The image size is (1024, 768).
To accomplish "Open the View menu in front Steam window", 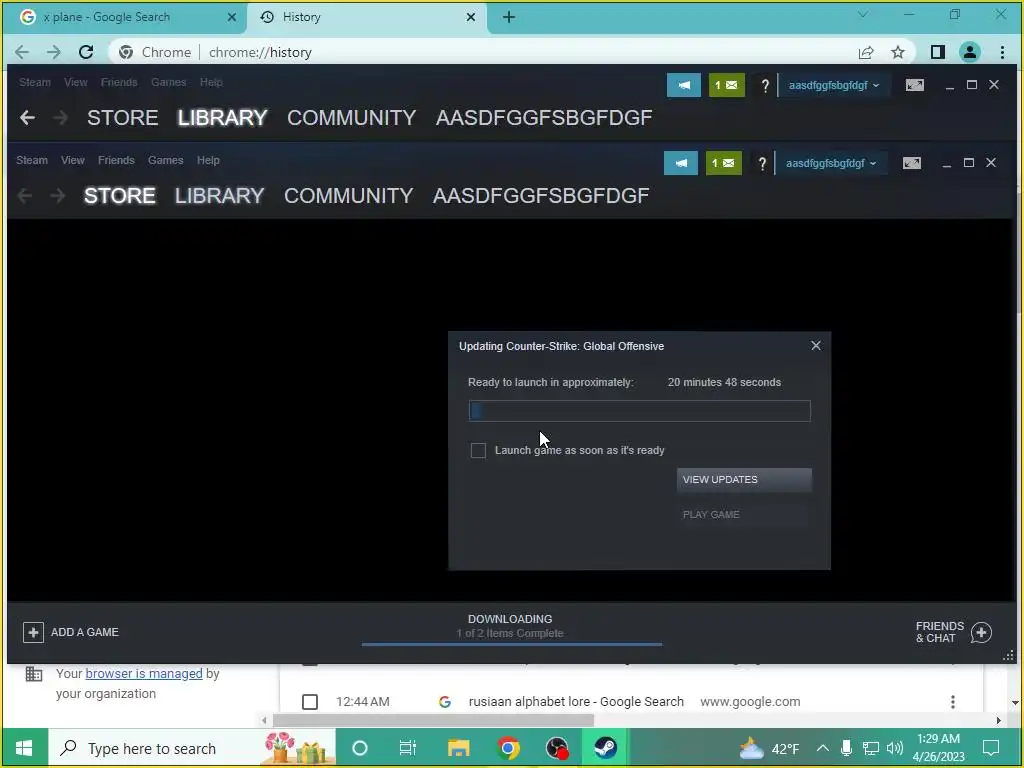I will pos(72,160).
